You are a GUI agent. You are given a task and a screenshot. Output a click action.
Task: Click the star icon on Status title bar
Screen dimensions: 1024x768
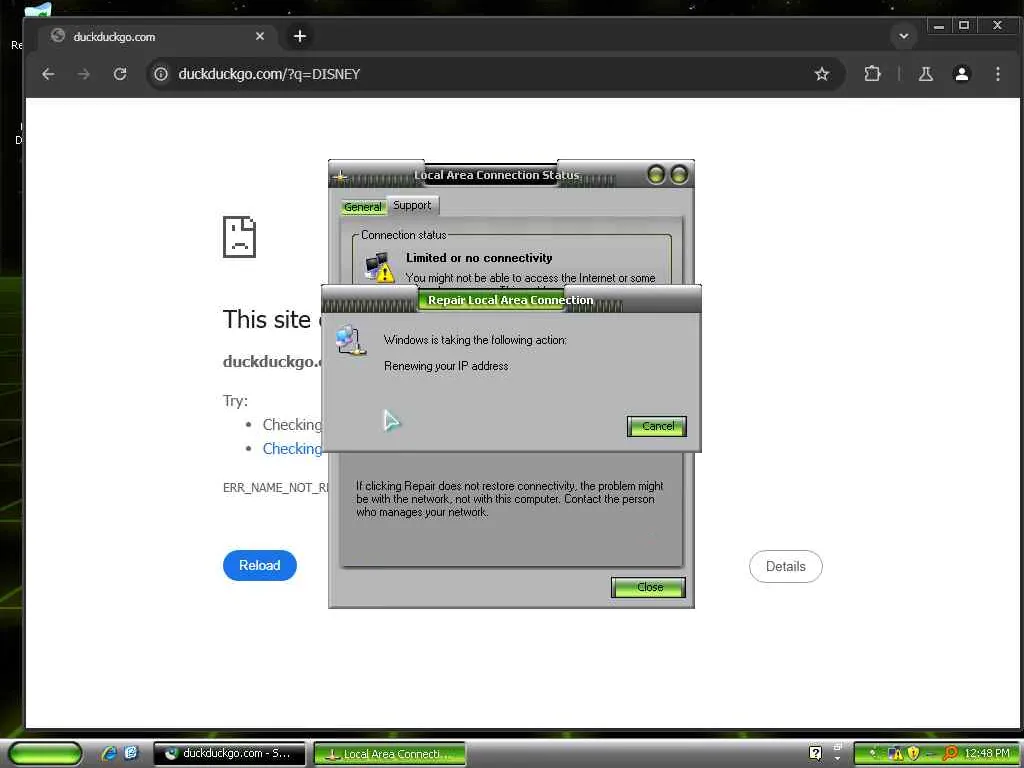(340, 176)
